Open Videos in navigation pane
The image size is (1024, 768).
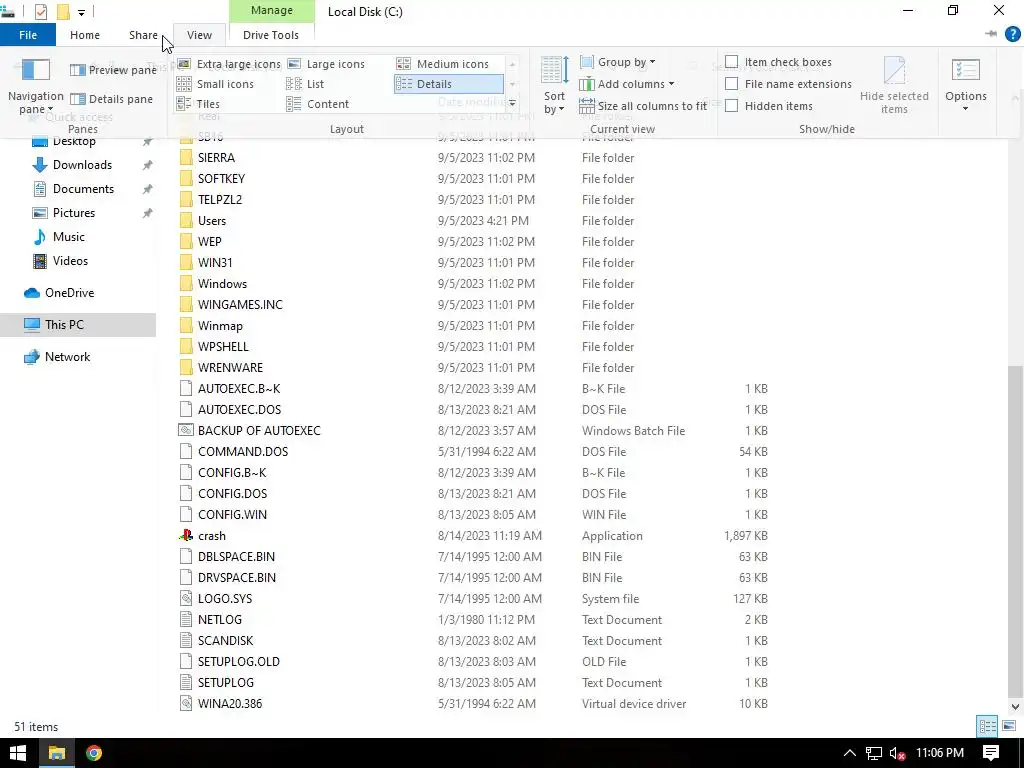click(x=70, y=261)
